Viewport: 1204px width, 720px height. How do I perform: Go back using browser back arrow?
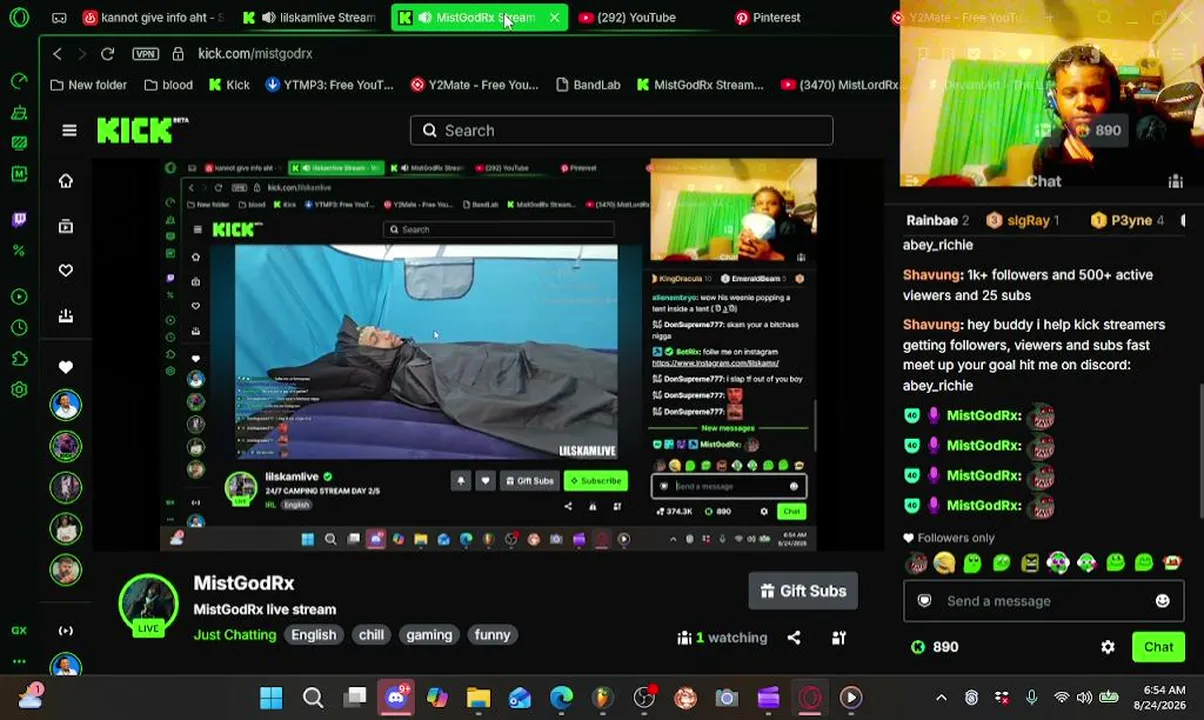57,53
